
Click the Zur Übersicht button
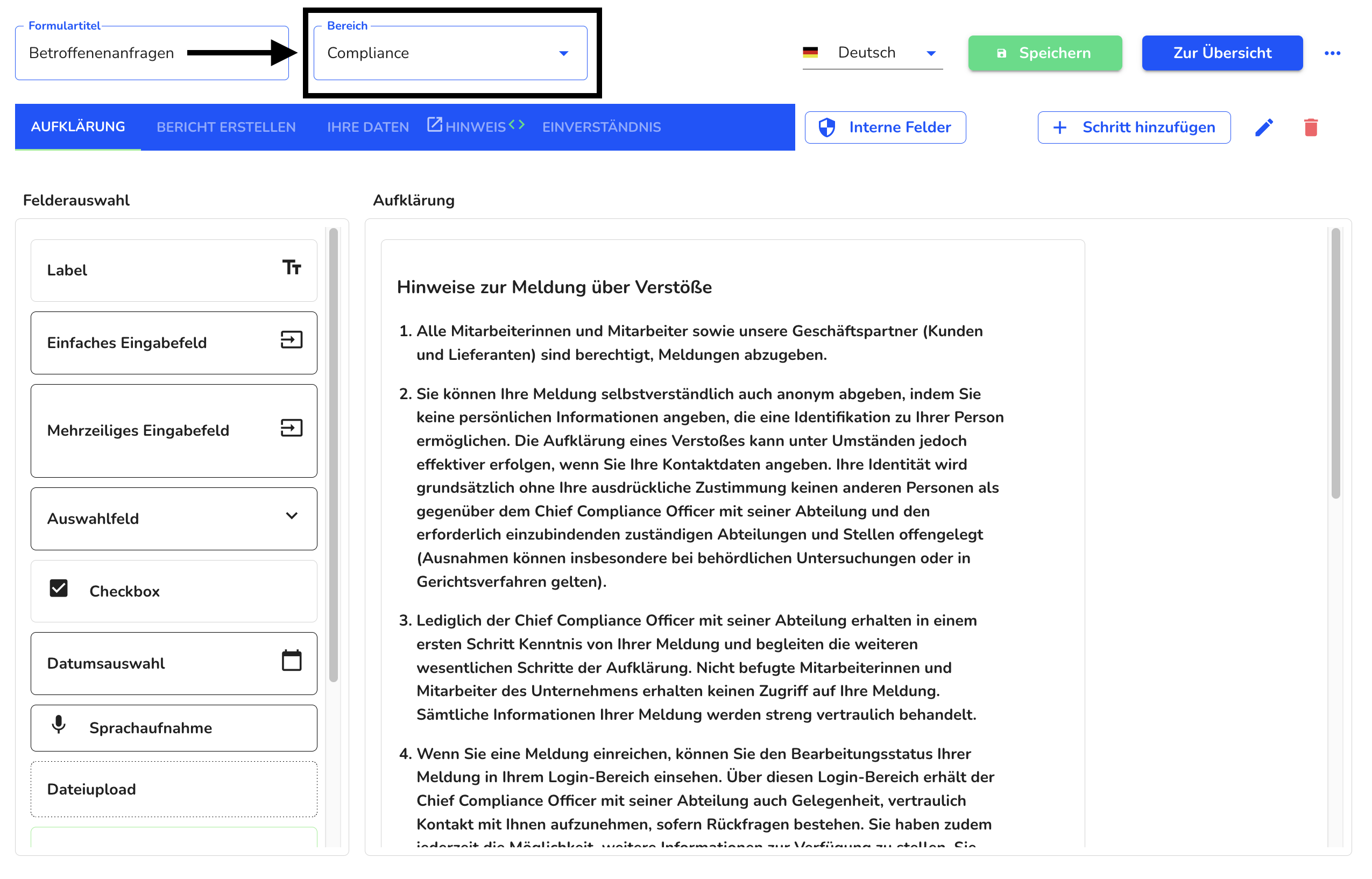1222,53
